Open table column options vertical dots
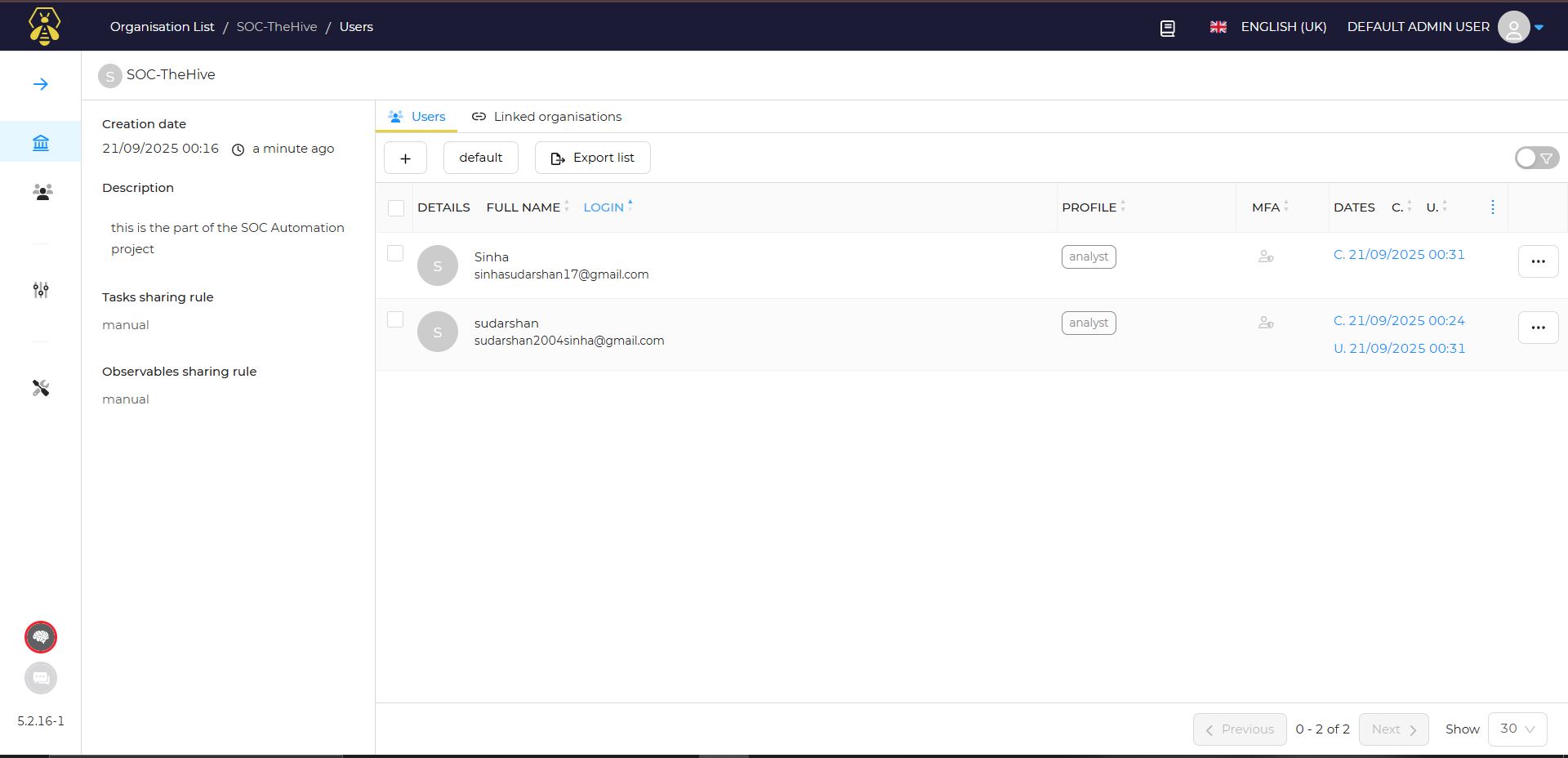The height and width of the screenshot is (758, 1568). tap(1493, 207)
